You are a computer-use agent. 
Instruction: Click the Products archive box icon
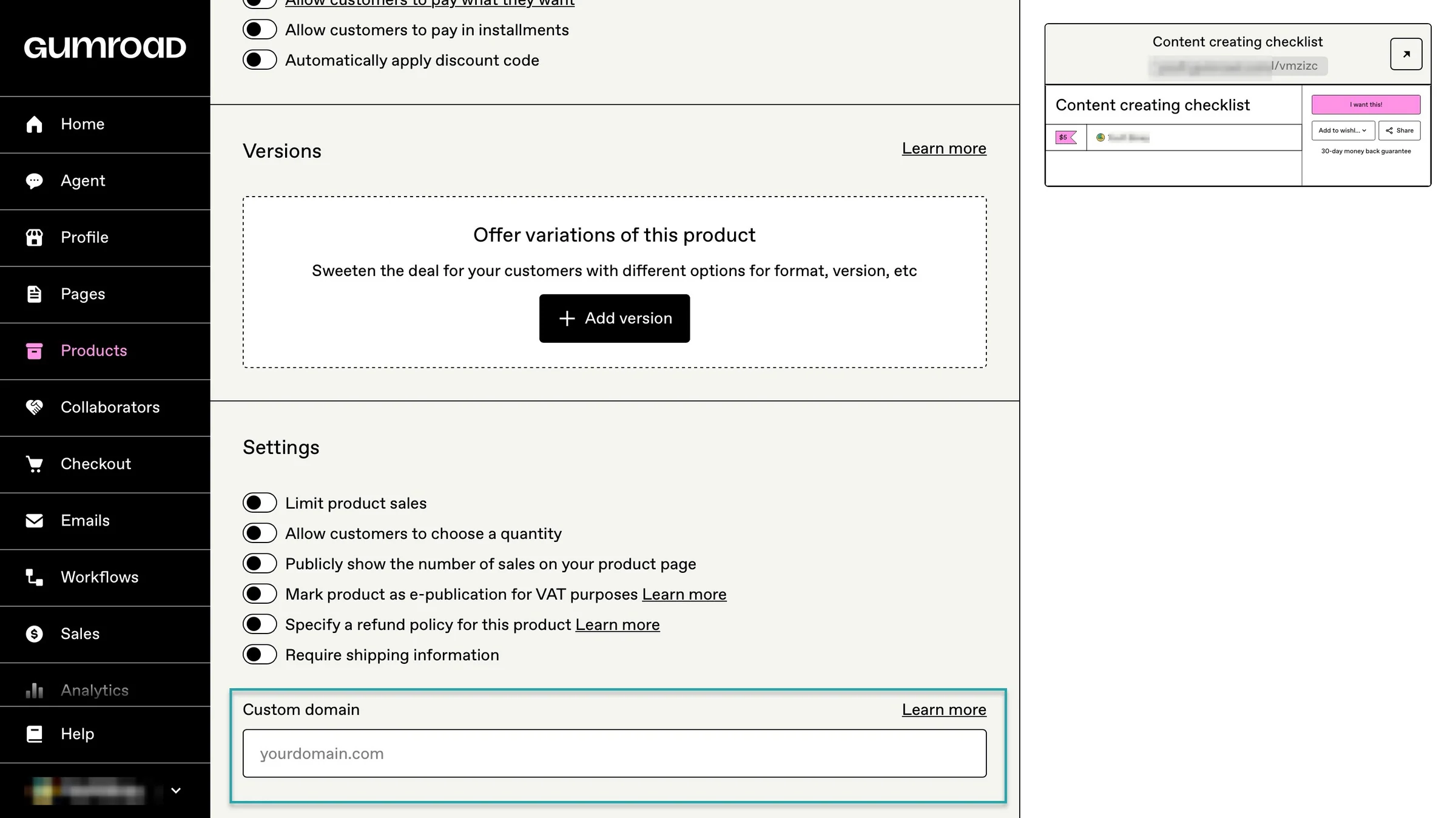click(x=35, y=351)
